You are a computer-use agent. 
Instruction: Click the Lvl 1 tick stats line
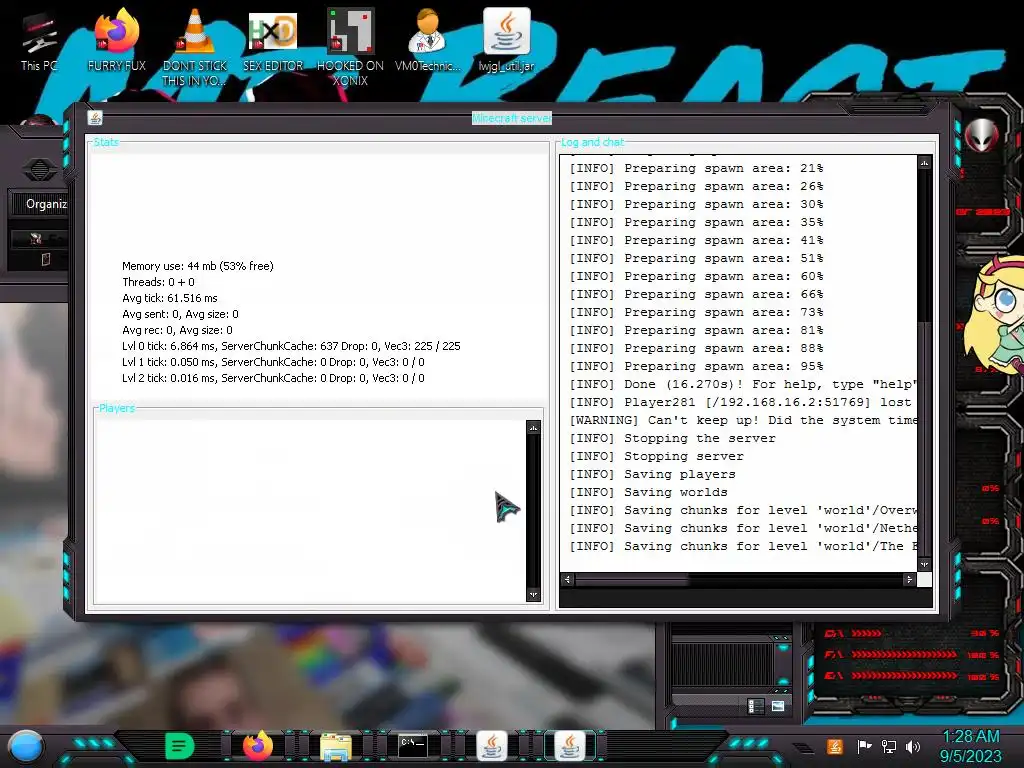[x=273, y=362]
